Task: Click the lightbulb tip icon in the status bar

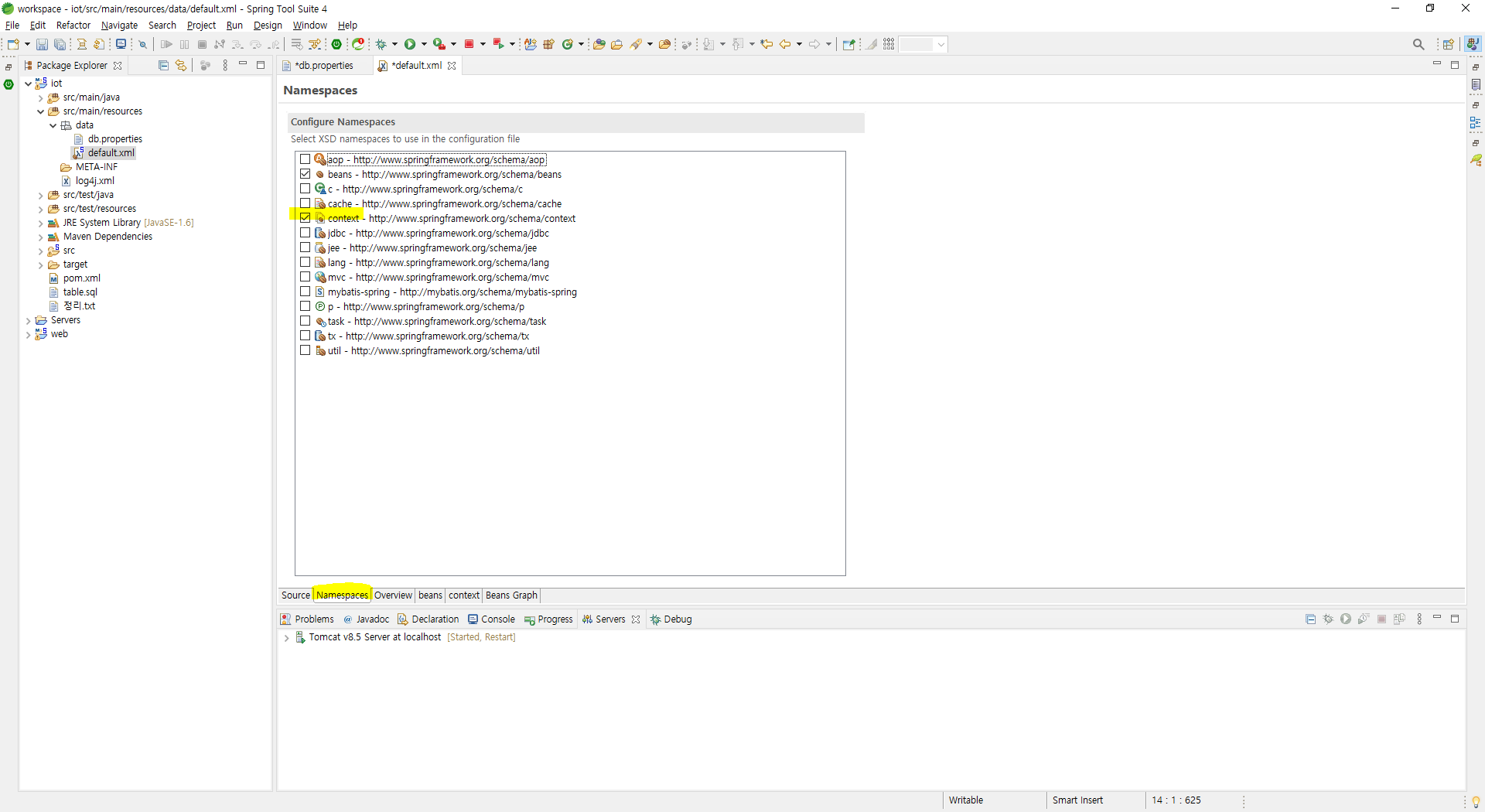Action: [1475, 801]
